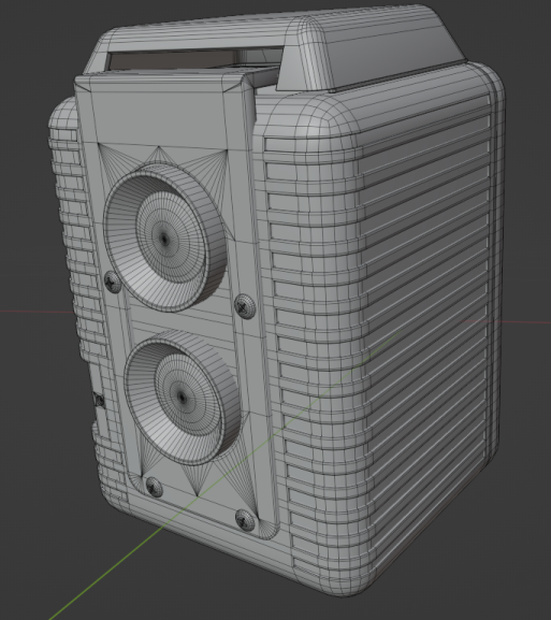Select the small knob on the camera's left side

99,401
